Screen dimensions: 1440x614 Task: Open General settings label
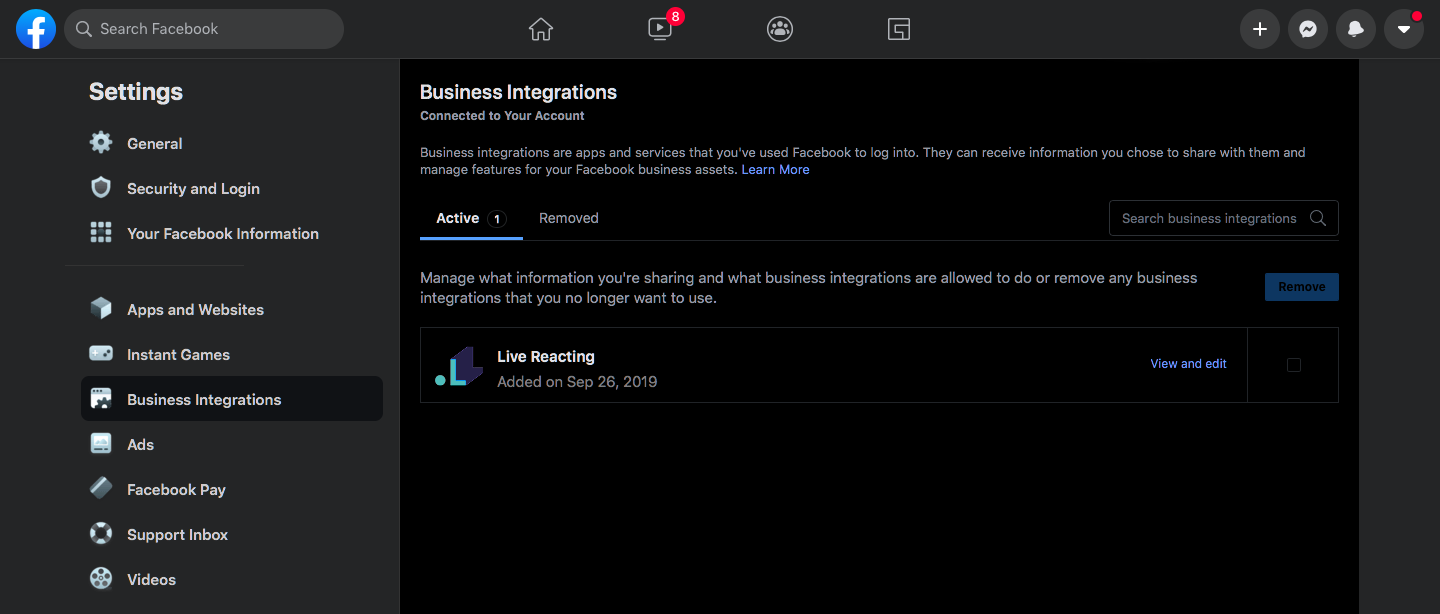(x=155, y=143)
